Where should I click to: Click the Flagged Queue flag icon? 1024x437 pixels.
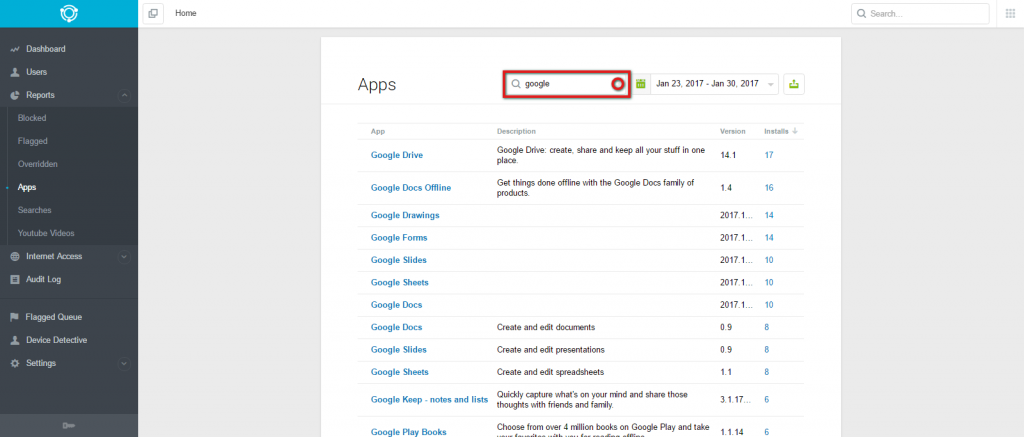click(x=14, y=317)
